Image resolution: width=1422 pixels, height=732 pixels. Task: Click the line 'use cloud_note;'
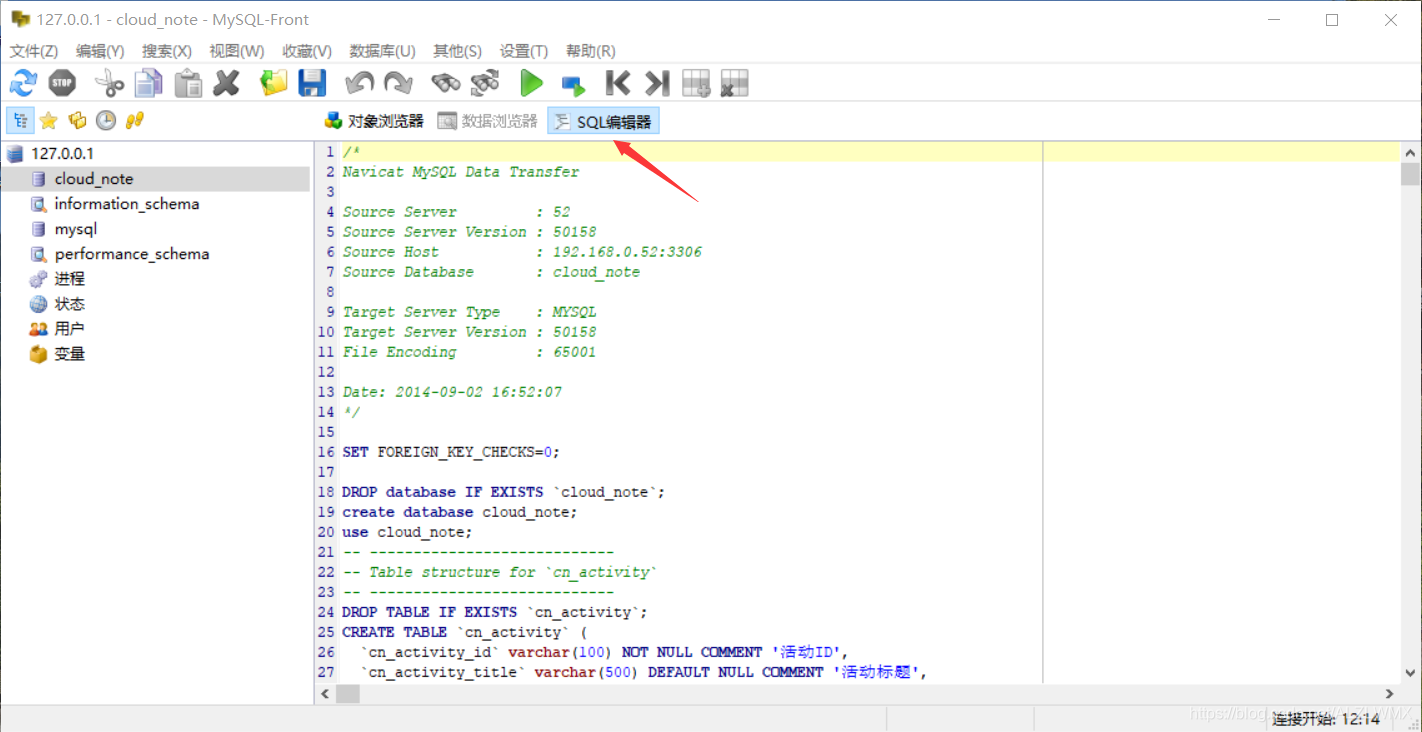[x=407, y=532]
